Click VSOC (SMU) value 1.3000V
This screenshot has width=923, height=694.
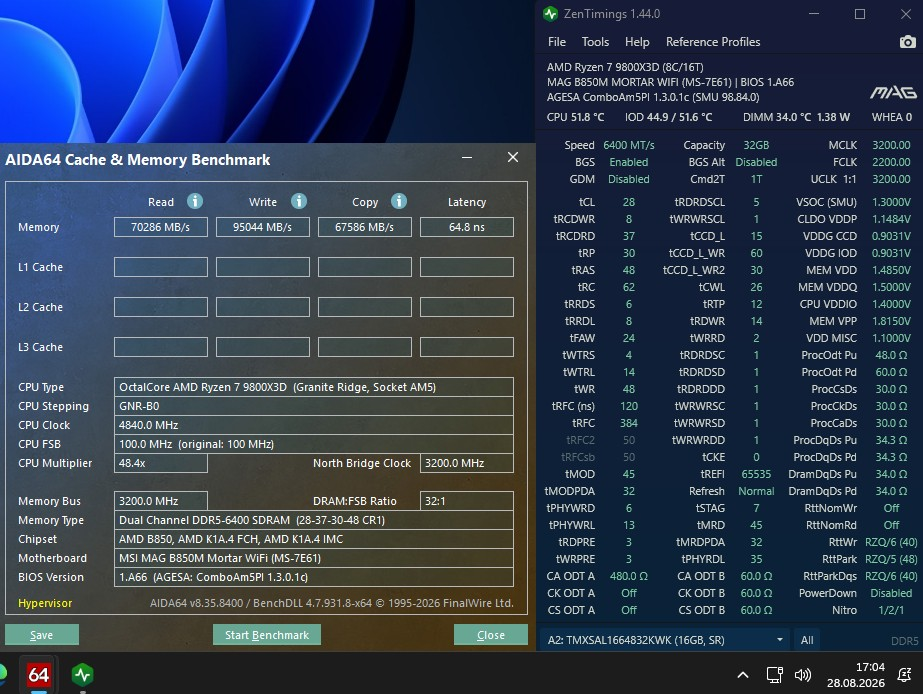(891, 202)
